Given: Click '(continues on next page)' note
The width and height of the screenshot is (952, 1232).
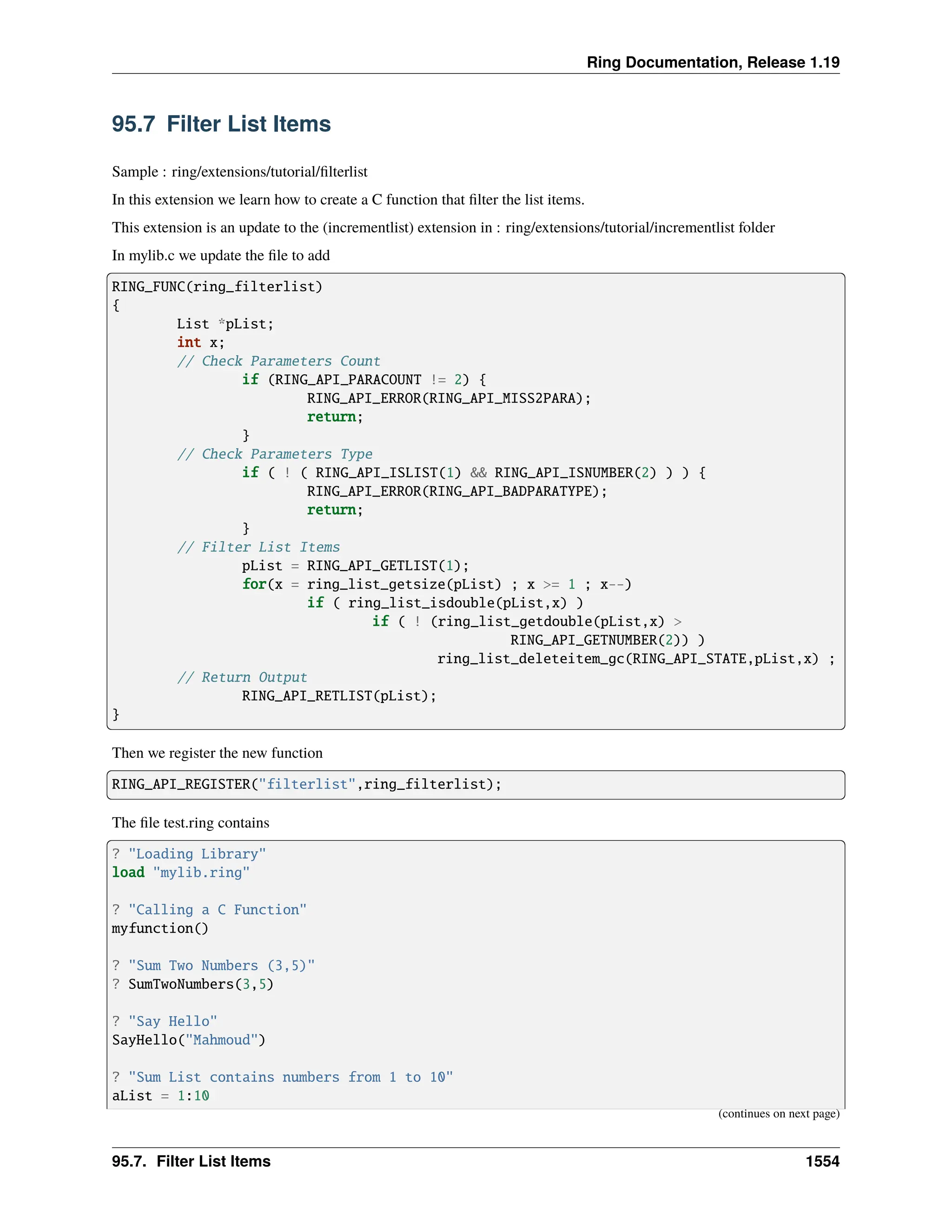Looking at the screenshot, I should coord(779,1113).
